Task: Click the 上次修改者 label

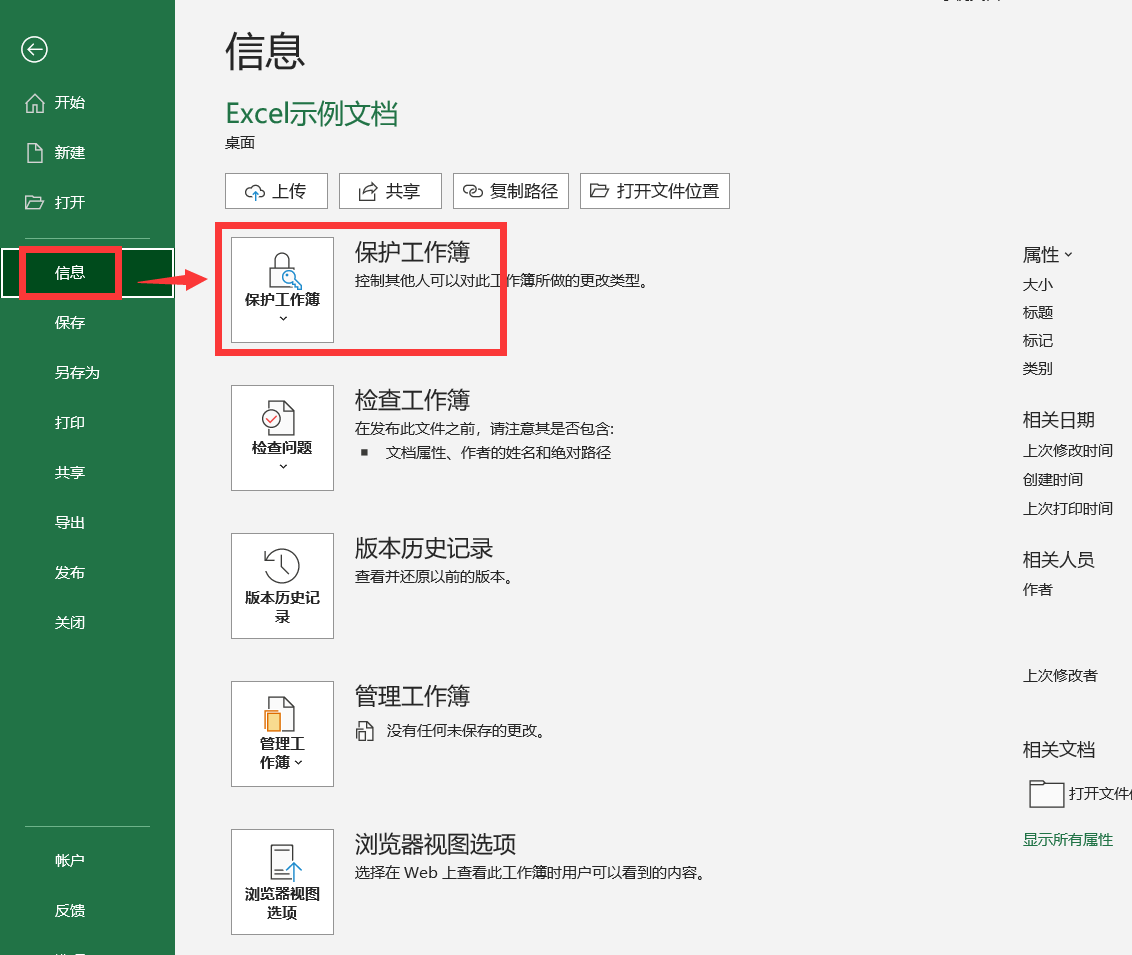Action: tap(1060, 675)
